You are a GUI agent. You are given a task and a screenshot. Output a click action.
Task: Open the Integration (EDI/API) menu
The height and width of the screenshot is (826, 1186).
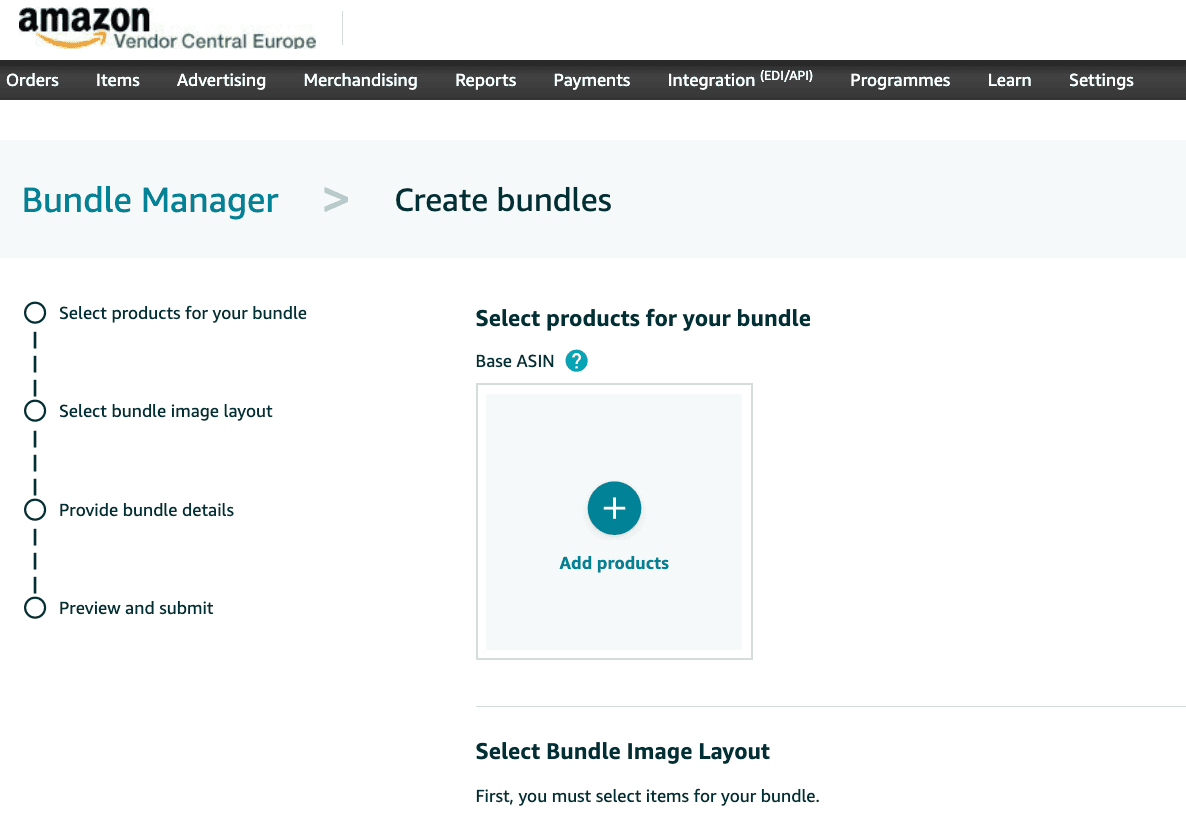(x=740, y=80)
